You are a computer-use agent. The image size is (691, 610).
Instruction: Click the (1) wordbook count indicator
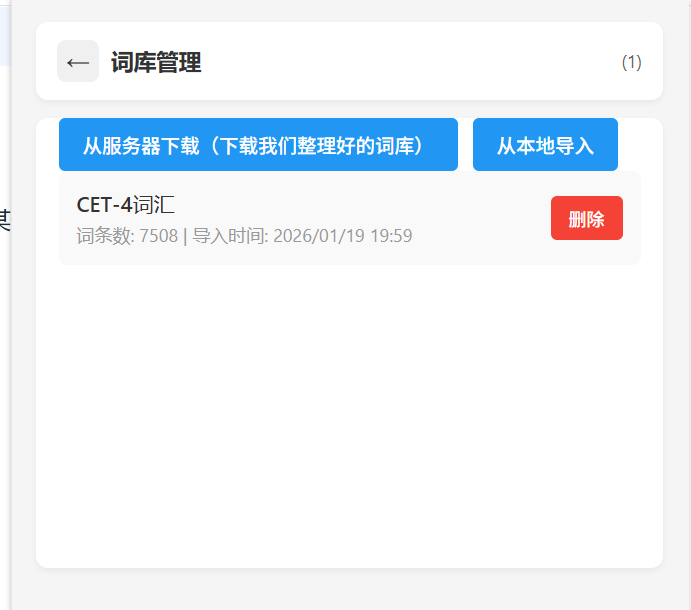coord(631,62)
